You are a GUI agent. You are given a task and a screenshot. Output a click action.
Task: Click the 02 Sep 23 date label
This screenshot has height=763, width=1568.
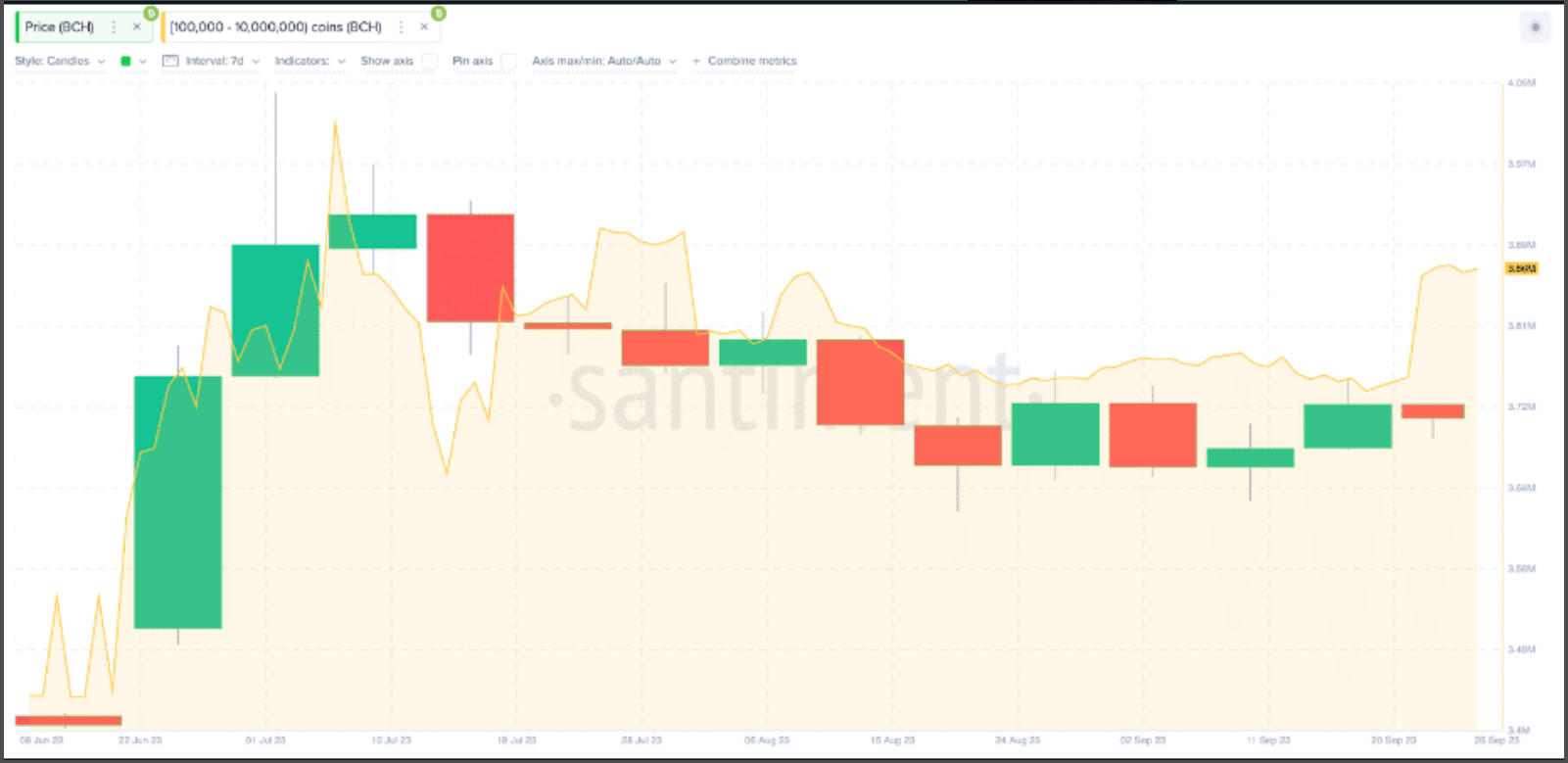point(1143,740)
